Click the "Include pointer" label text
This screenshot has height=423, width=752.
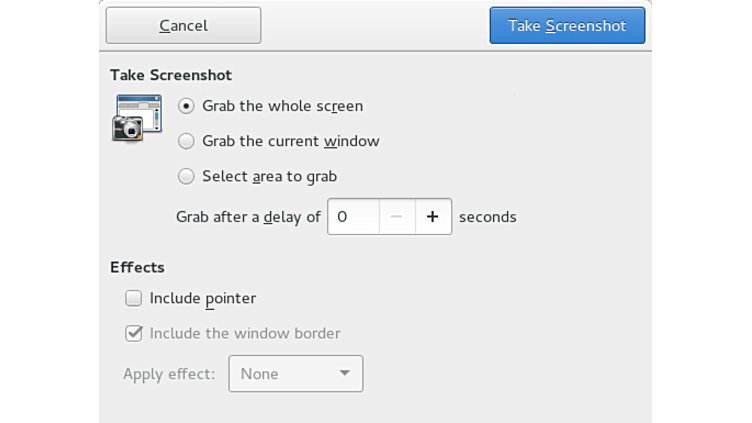click(203, 298)
